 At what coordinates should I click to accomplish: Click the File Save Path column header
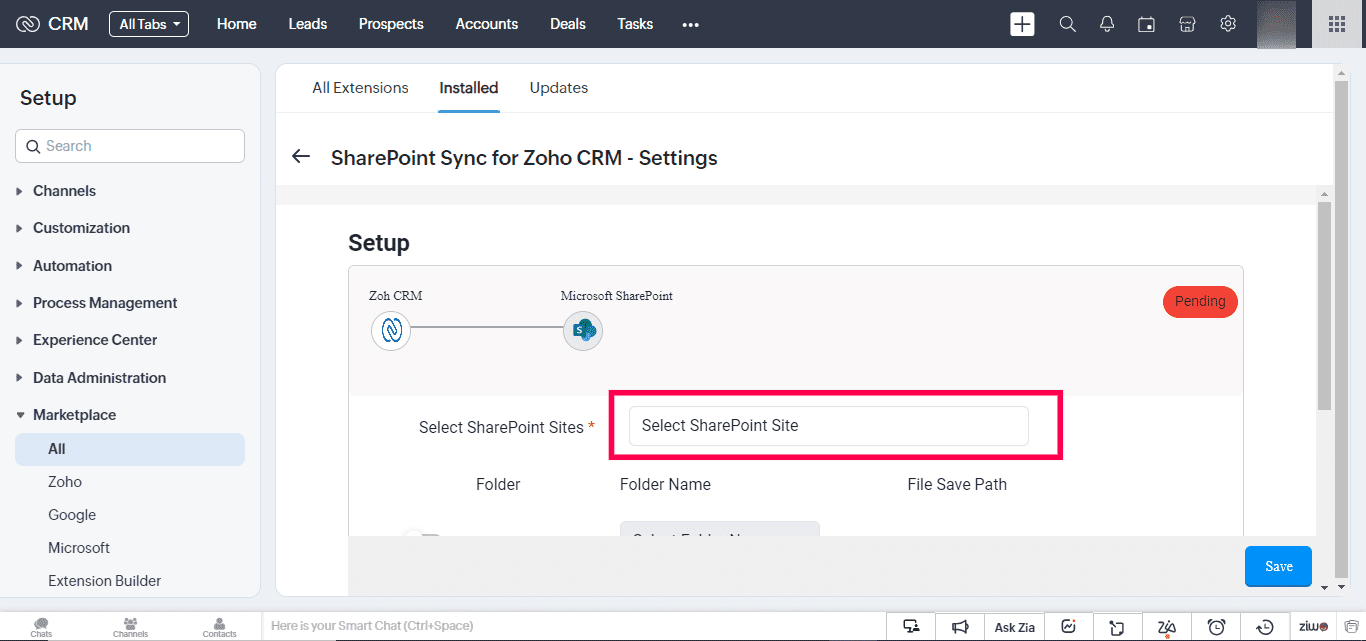[957, 484]
